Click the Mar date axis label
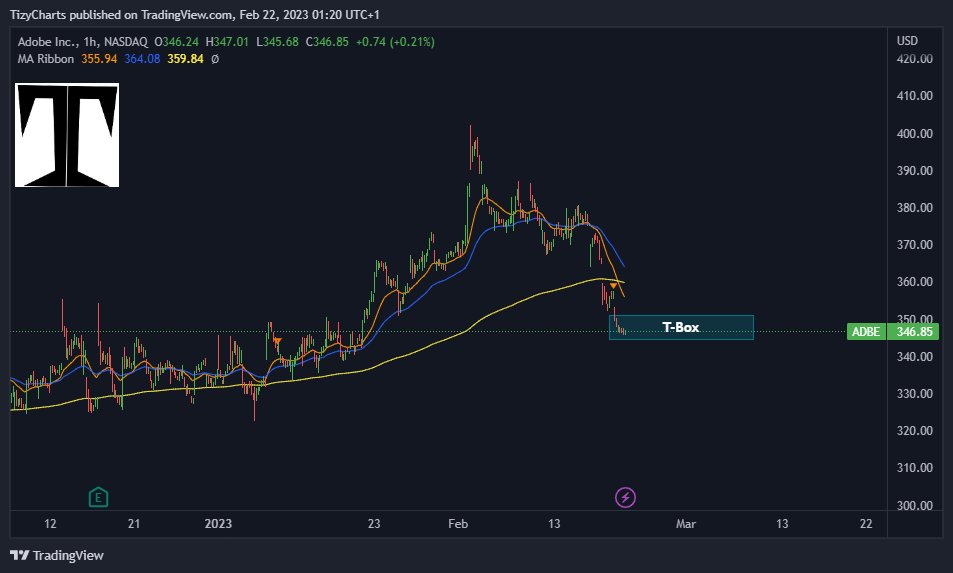This screenshot has height=573, width=953. tap(686, 524)
